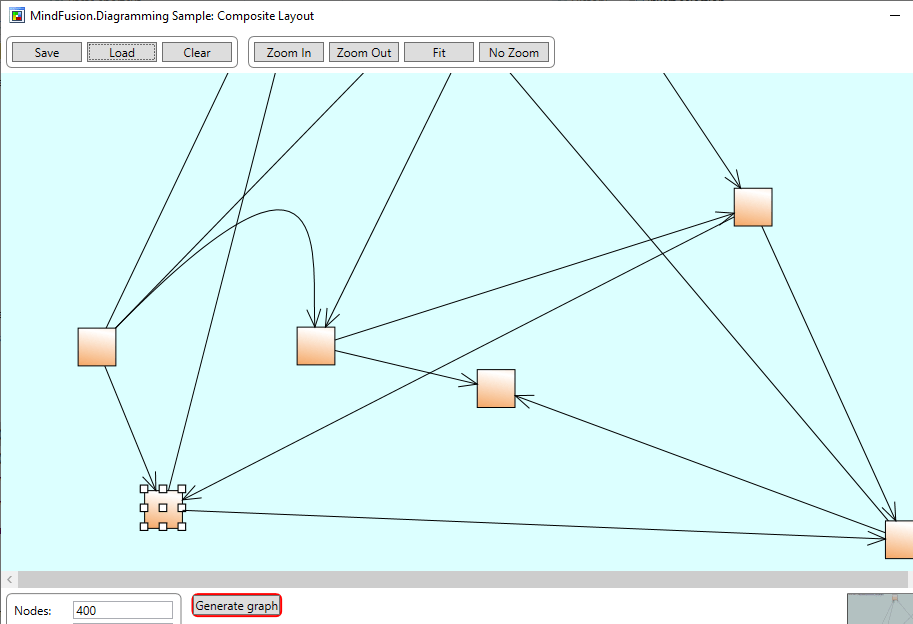Image resolution: width=913 pixels, height=624 pixels.
Task: Click the currently selected node with handles
Action: point(162,506)
